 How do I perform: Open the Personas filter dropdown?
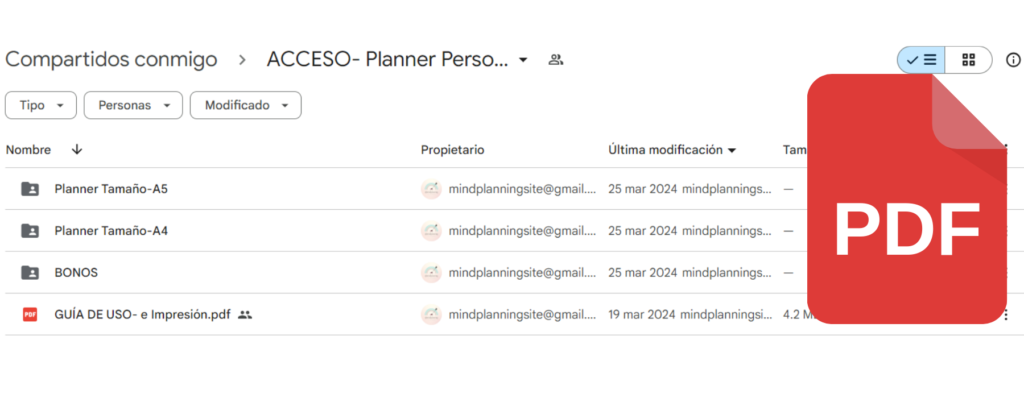pos(133,105)
